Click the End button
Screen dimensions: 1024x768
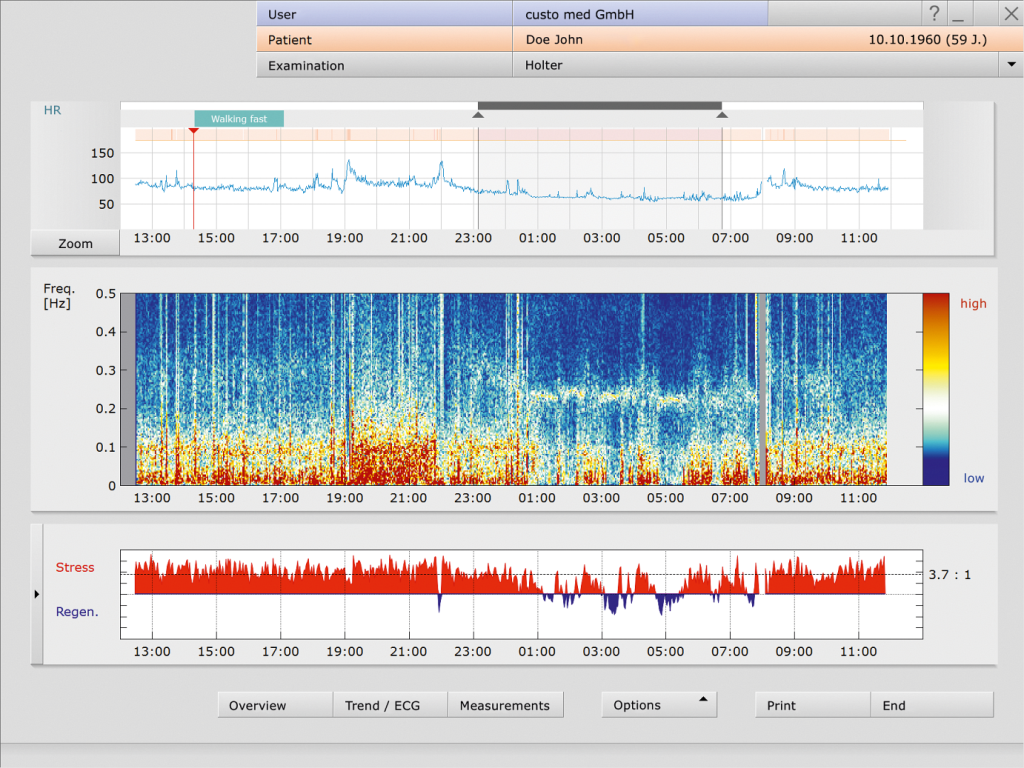[x=932, y=705]
